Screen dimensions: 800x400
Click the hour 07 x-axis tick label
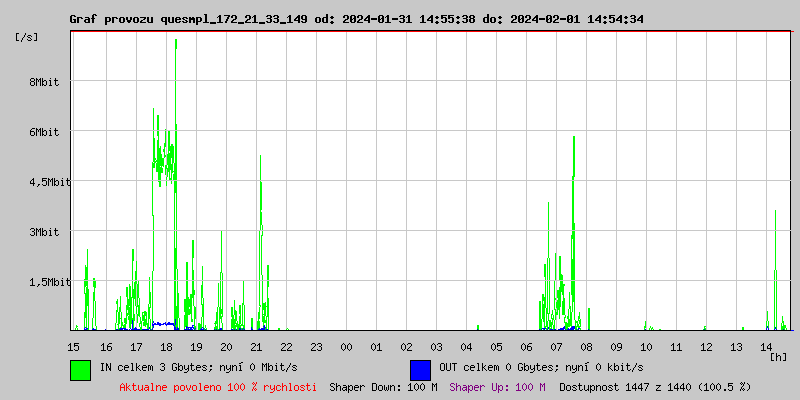[x=556, y=346]
